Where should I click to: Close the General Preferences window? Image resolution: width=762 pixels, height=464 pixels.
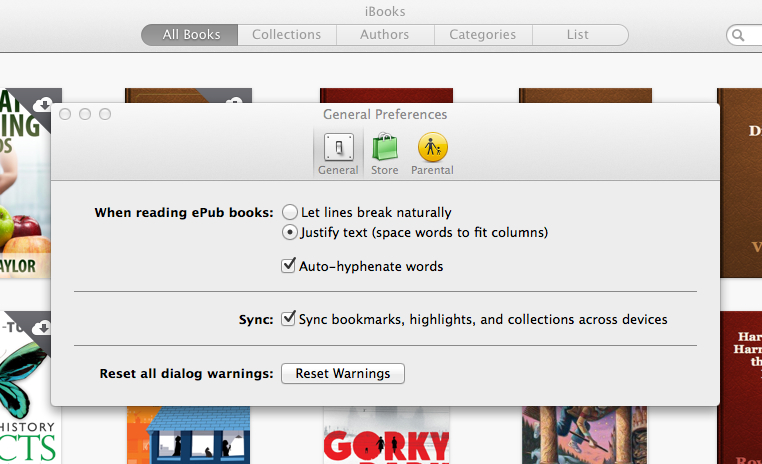[65, 114]
